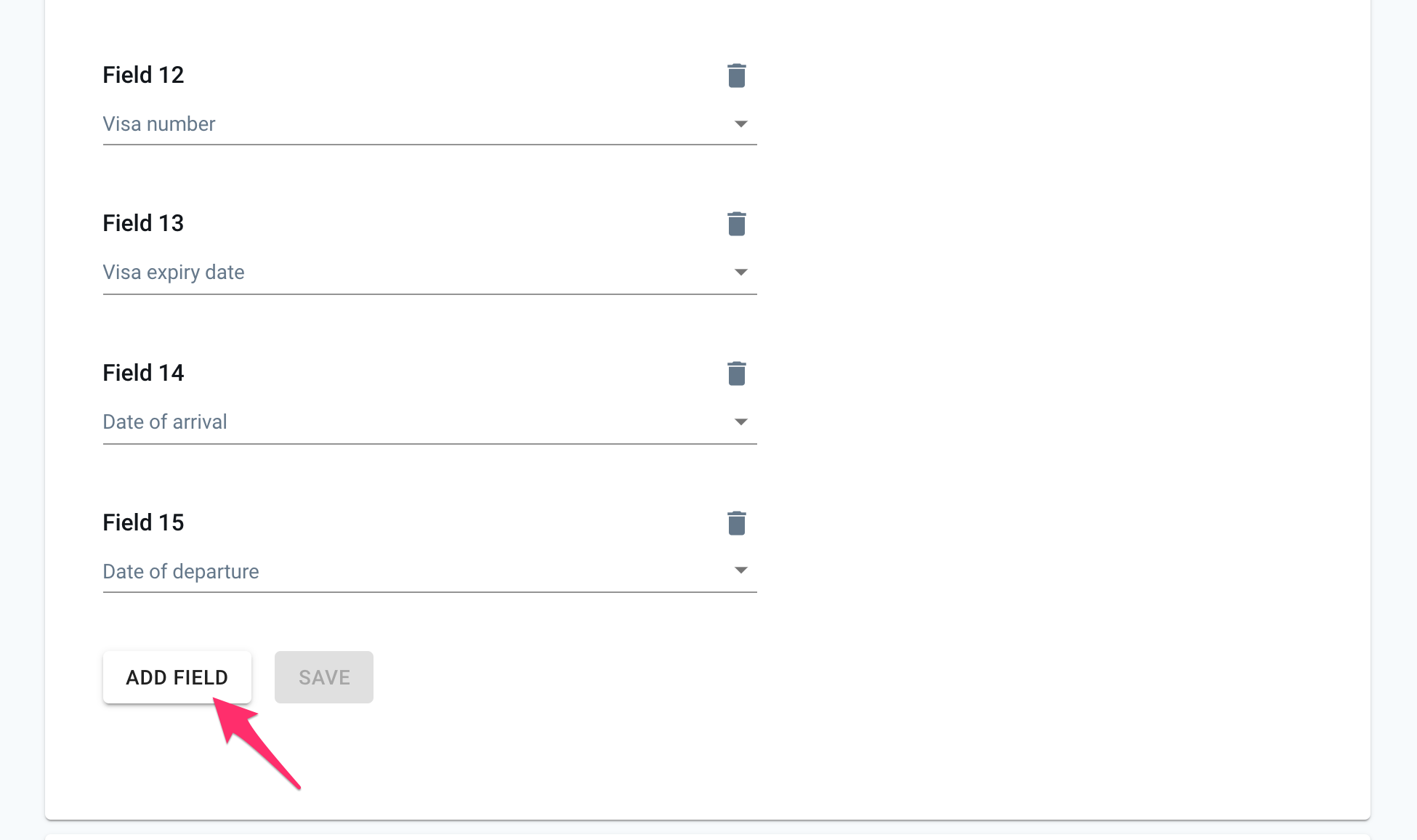Viewport: 1417px width, 840px height.
Task: Select the Field 14 label
Action: [x=143, y=373]
